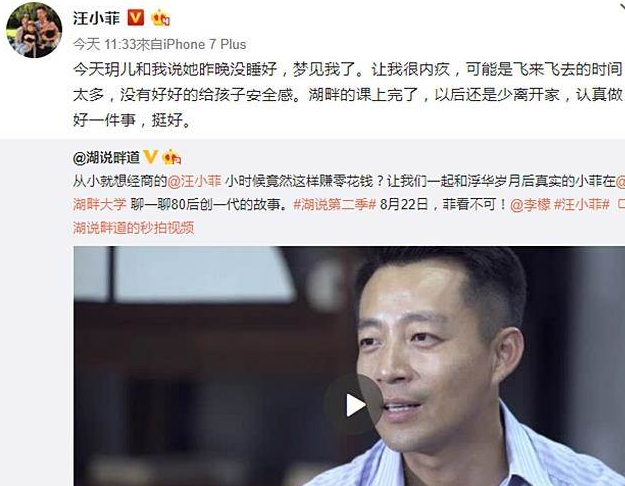Viewport: 625px width, 486px height.
Task: Click the membership crown icon next to 汪小菲
Action: point(161,18)
